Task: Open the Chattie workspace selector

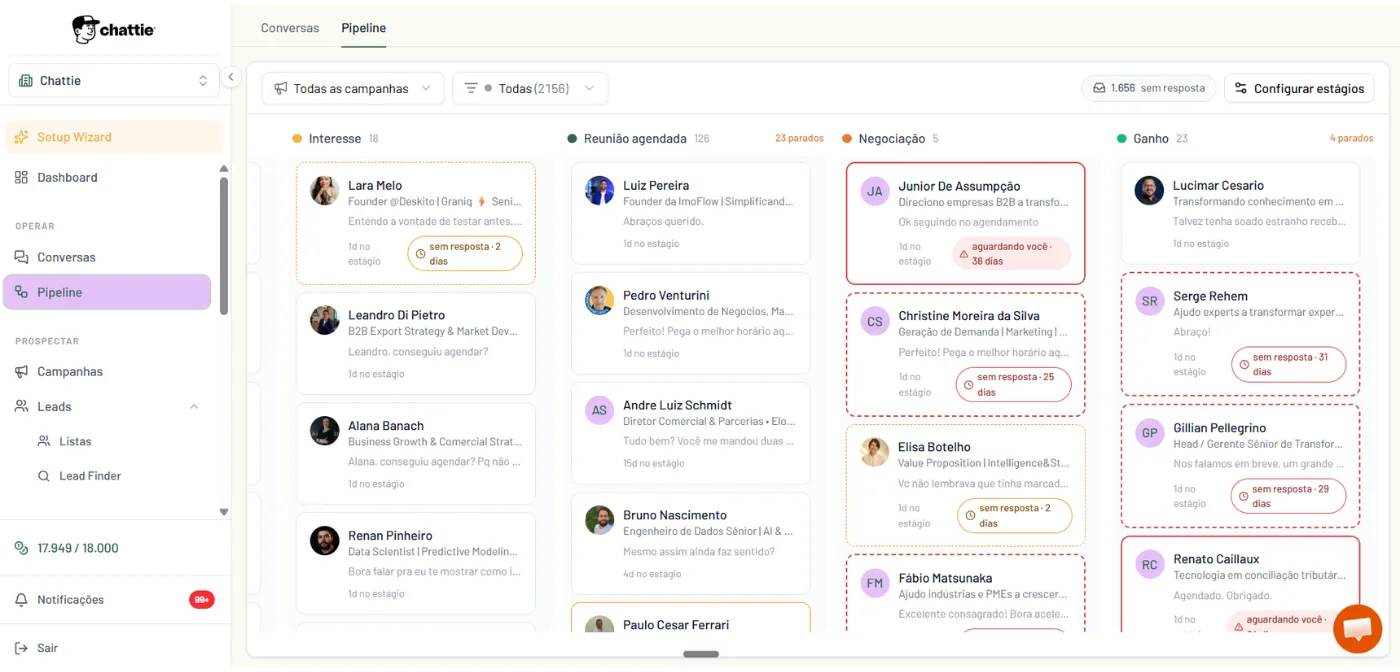Action: [114, 81]
